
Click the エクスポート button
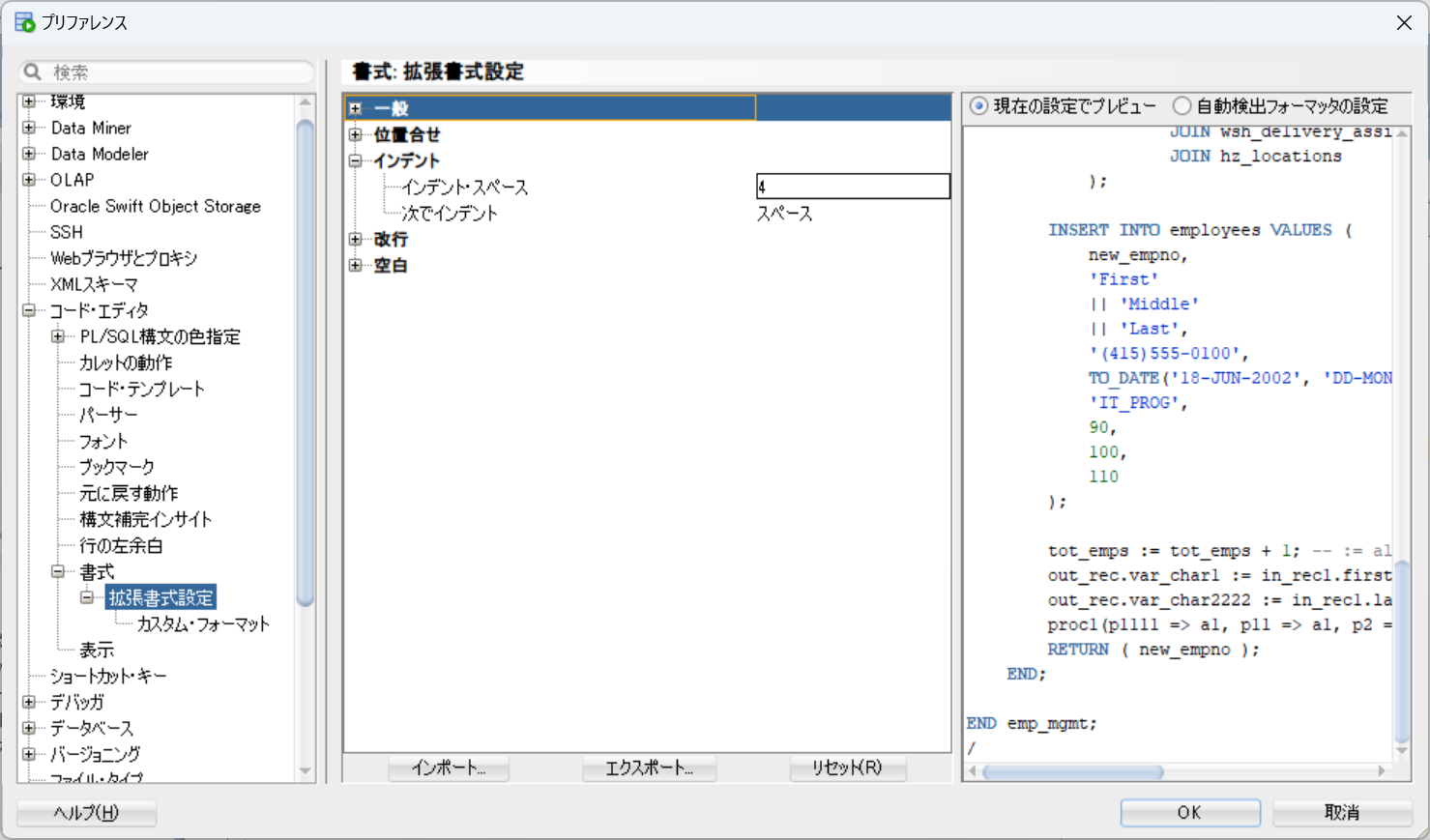[649, 768]
